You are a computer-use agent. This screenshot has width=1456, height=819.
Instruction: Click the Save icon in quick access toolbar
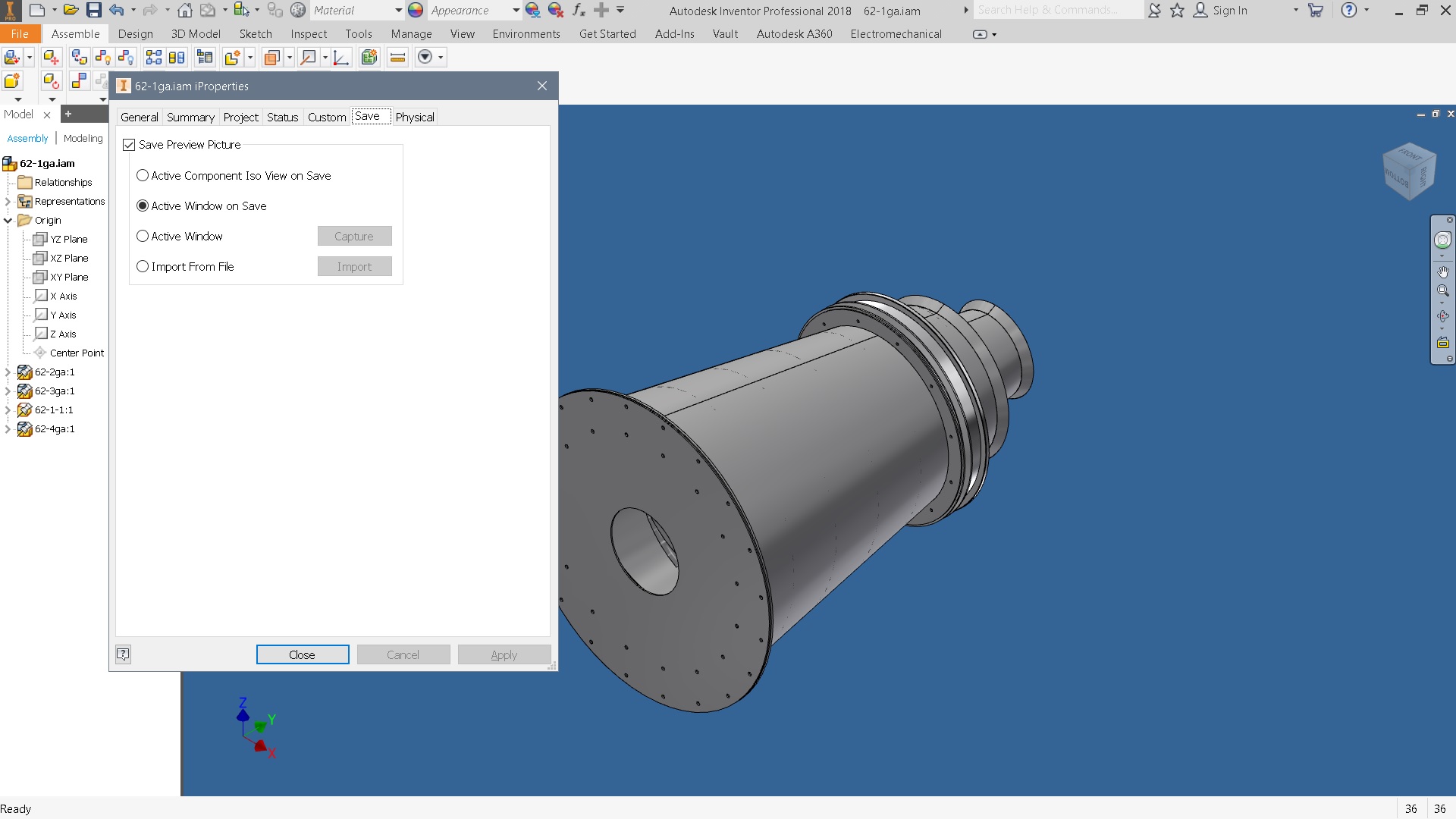[94, 10]
